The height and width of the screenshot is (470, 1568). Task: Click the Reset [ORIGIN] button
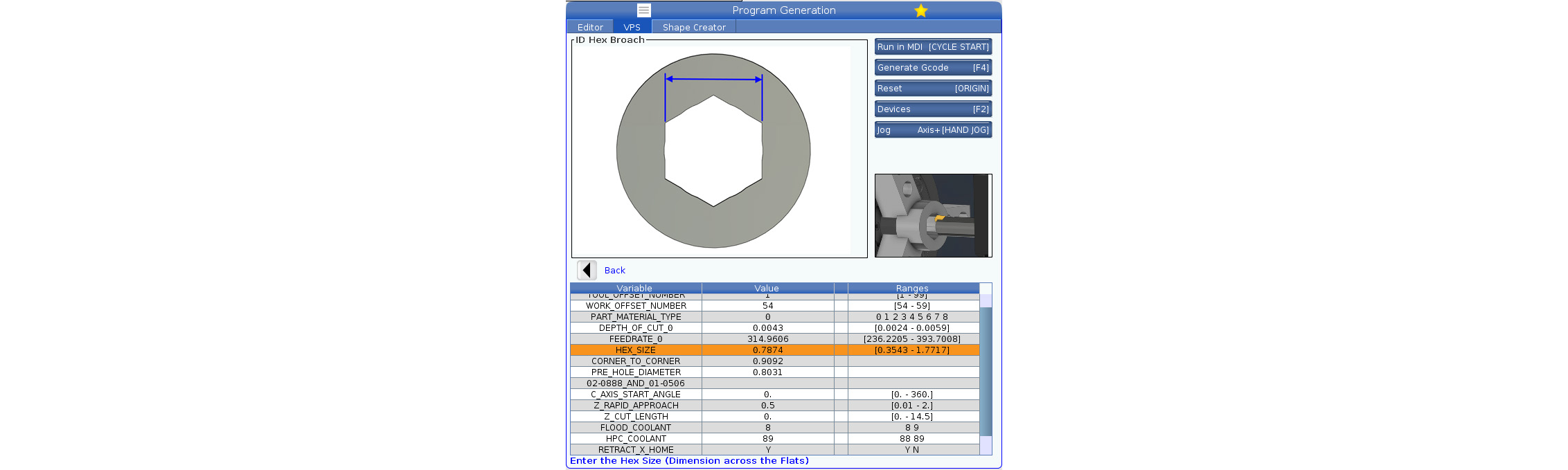(933, 88)
